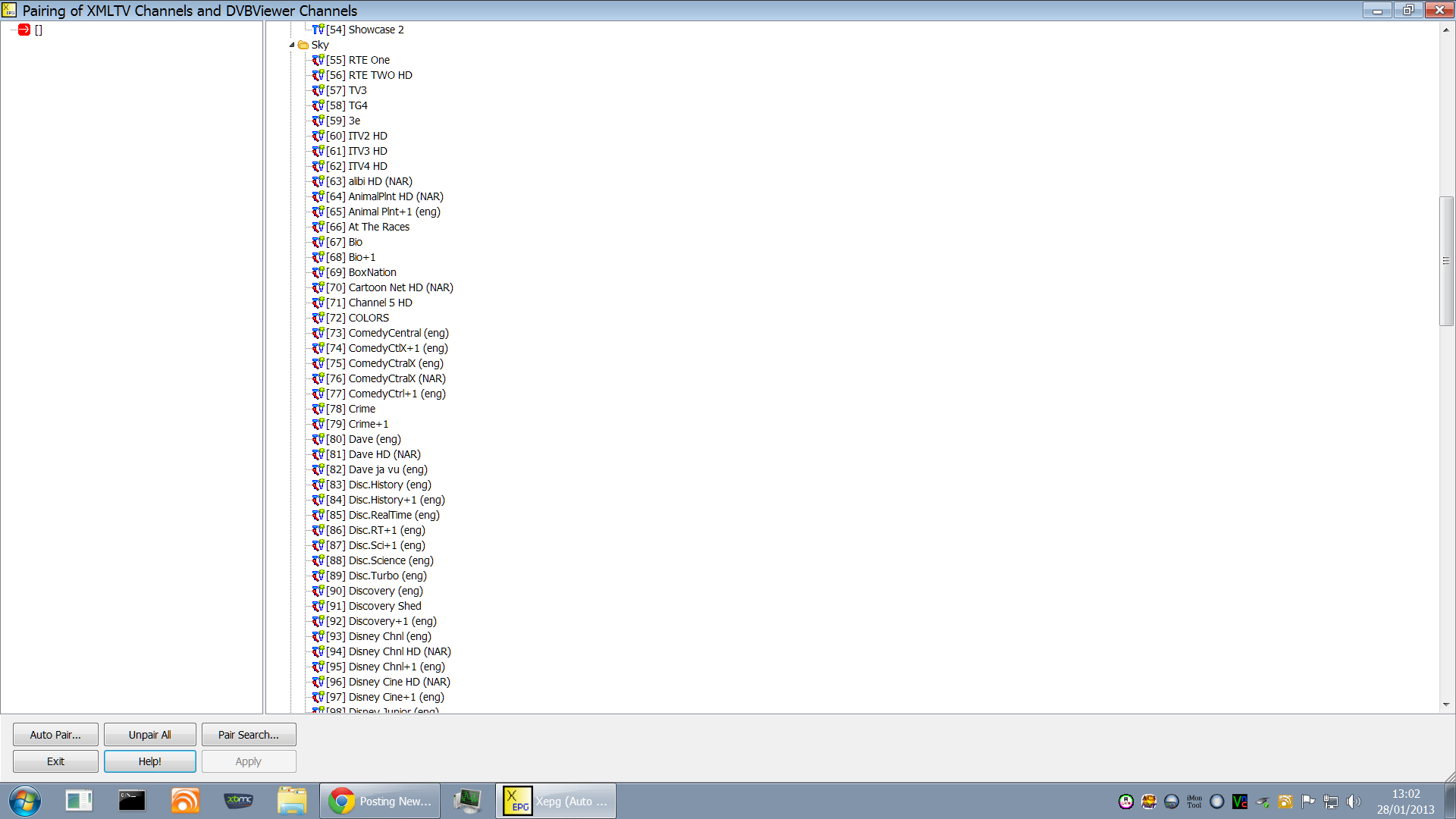This screenshot has height=819, width=1456.
Task: Open the XBMC taskbar icon
Action: 238,801
